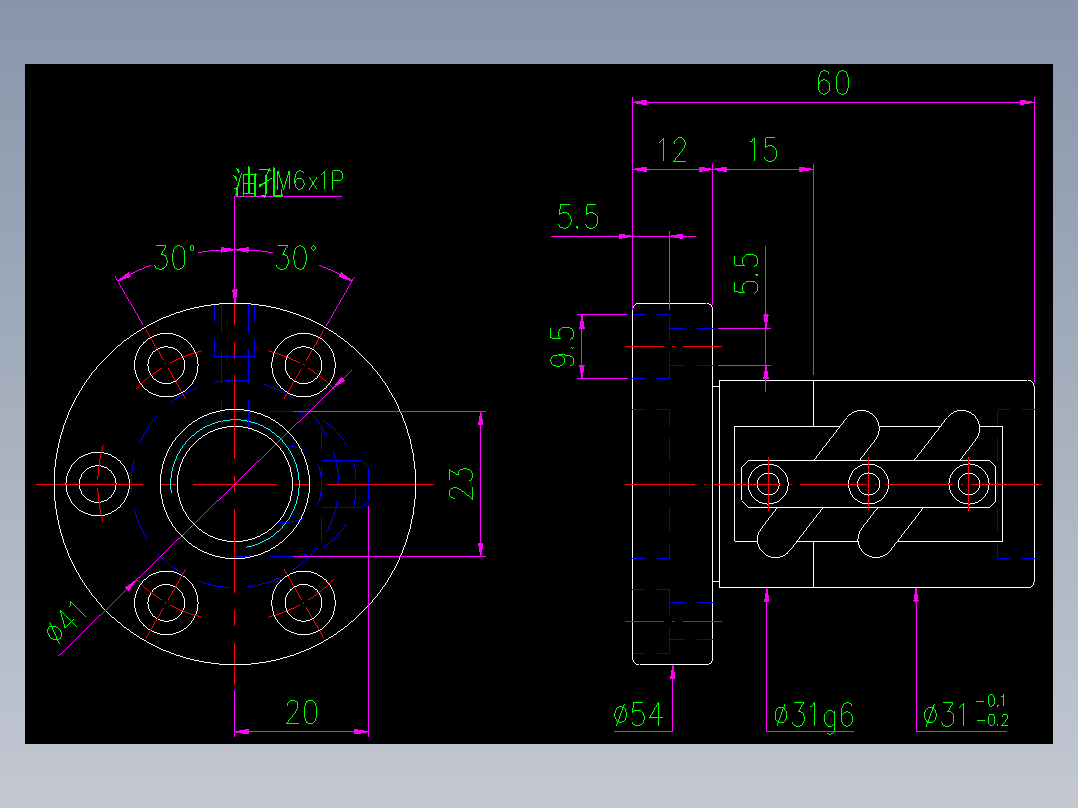Select the 12 dimension label
Viewport: 1078px width, 808px height.
coord(674,150)
